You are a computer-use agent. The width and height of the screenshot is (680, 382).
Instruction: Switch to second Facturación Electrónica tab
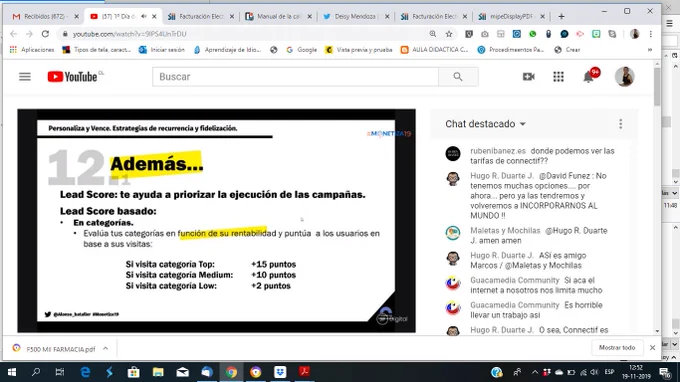point(434,16)
